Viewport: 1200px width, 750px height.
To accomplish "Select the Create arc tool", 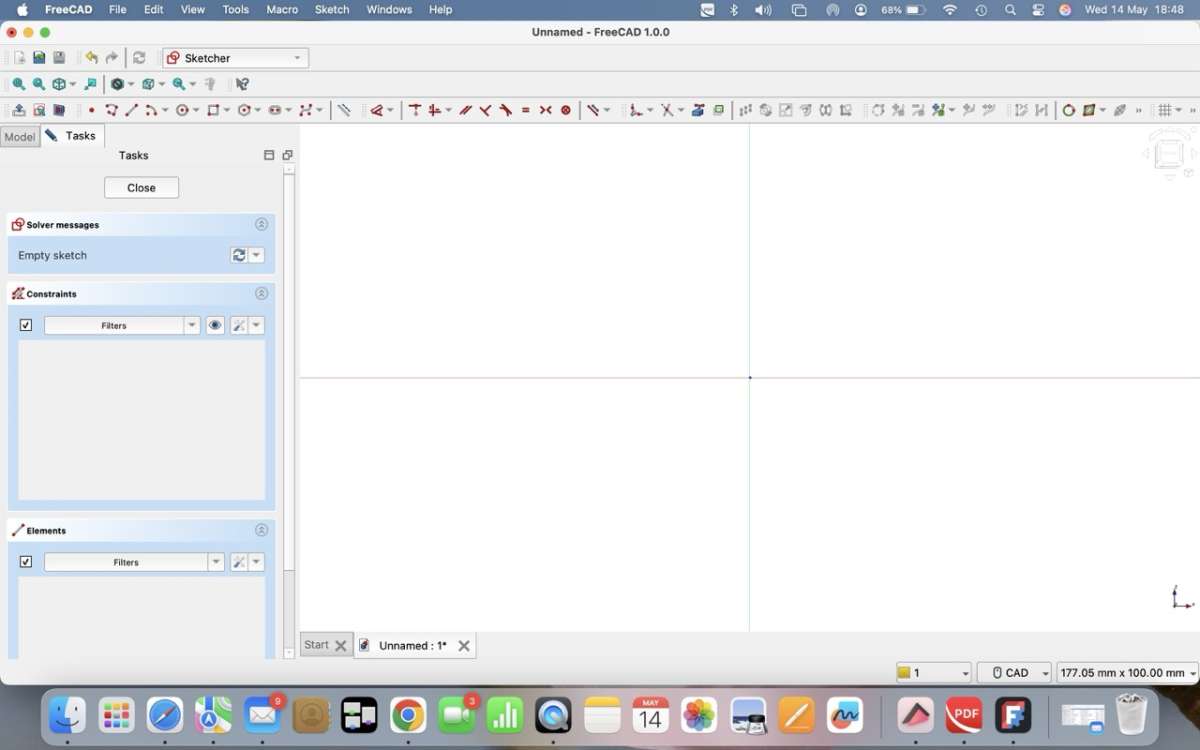I will click(x=151, y=110).
